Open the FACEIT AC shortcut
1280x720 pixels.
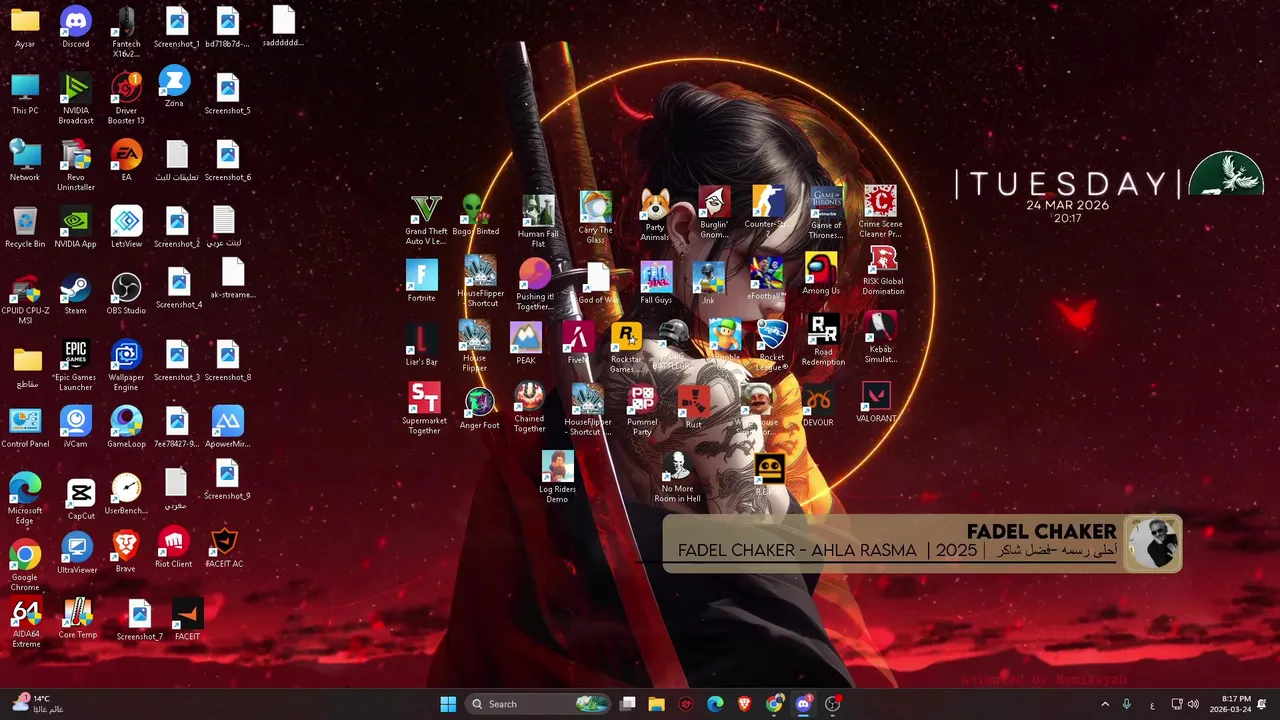coord(224,547)
